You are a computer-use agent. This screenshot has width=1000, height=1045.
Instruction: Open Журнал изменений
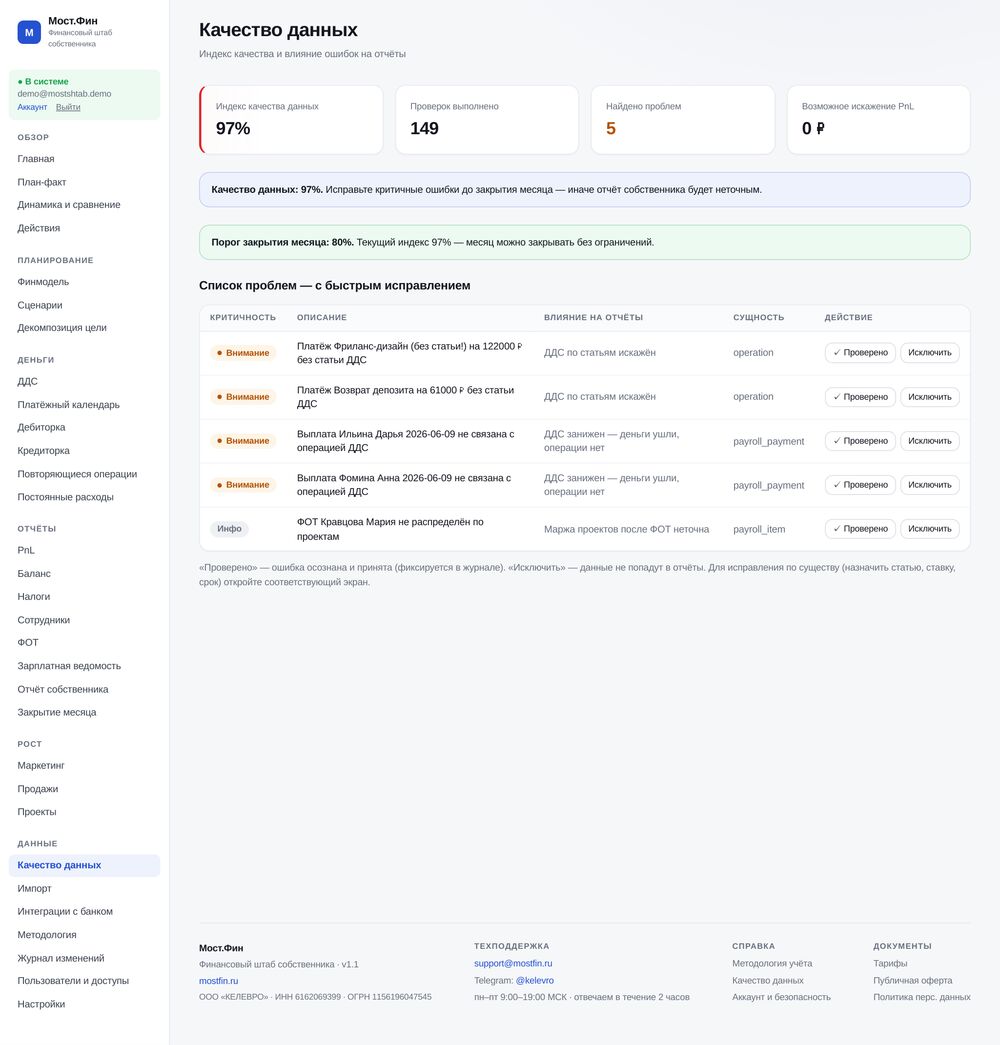[x=61, y=958]
